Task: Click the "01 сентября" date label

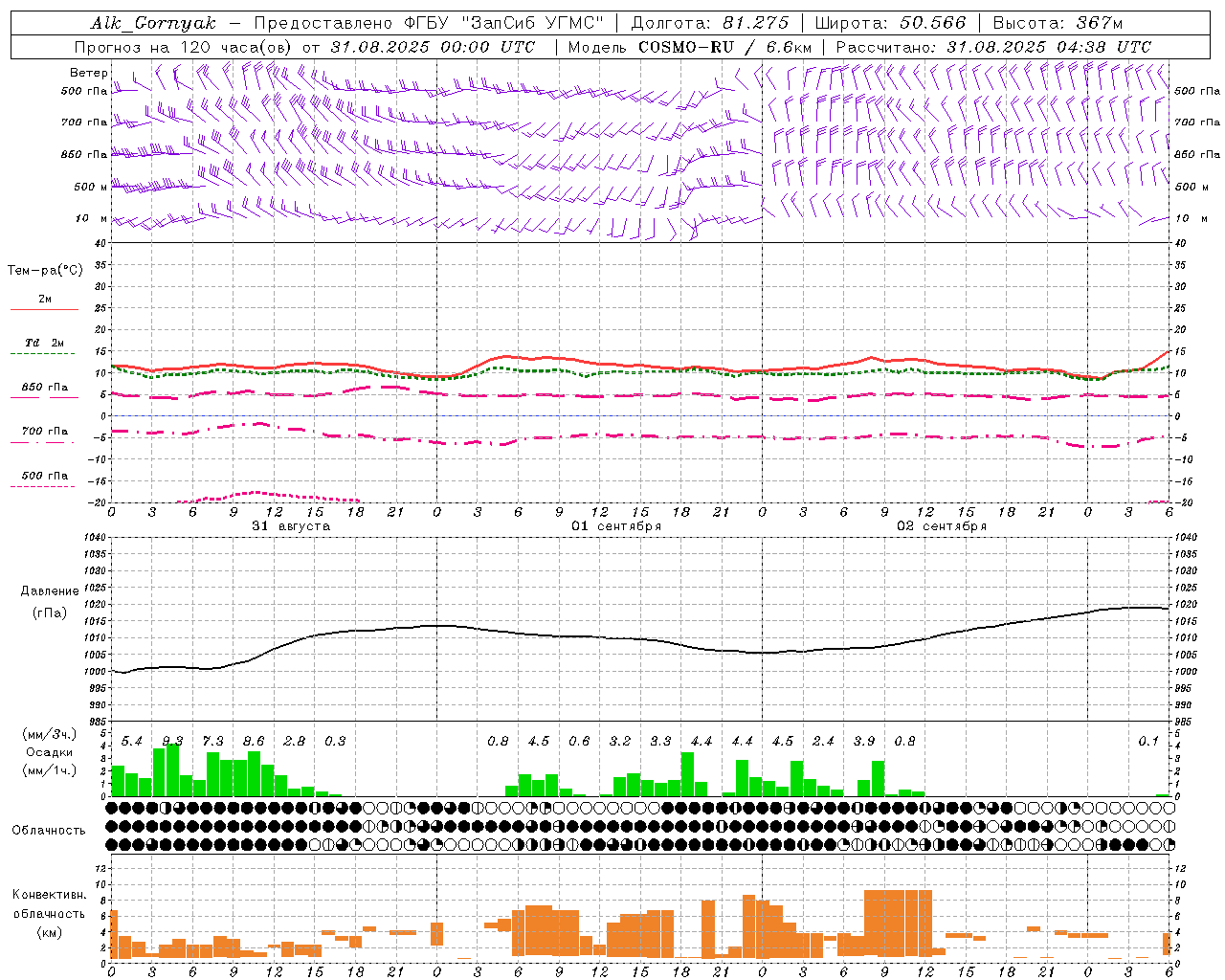Action: point(616,526)
